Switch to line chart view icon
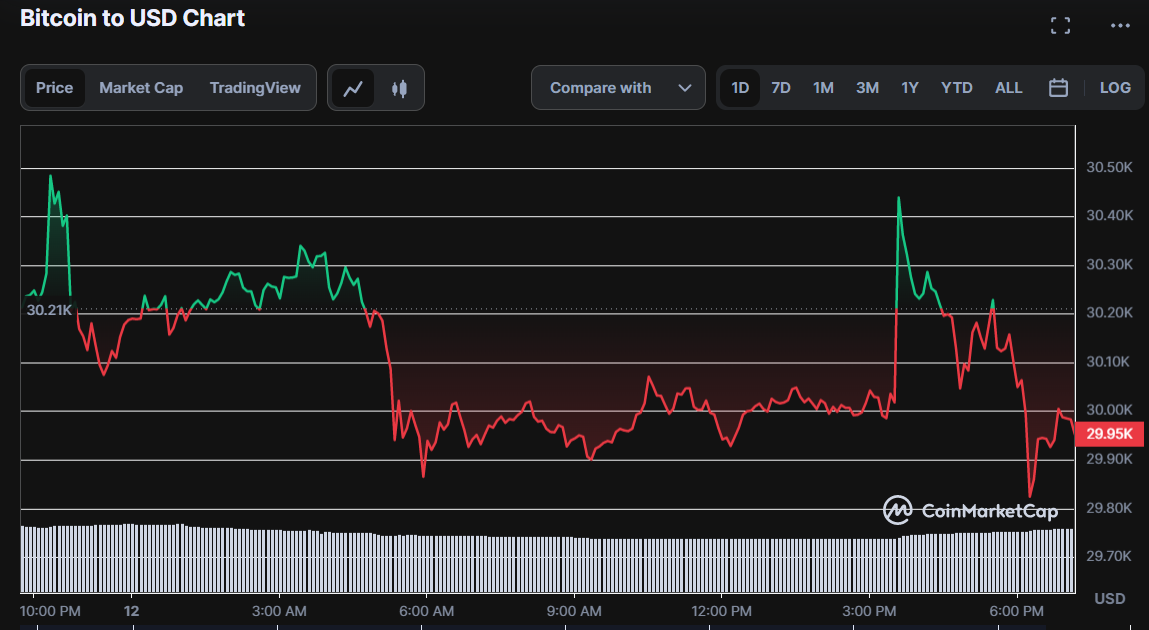Viewport: 1149px width, 630px height. (353, 88)
